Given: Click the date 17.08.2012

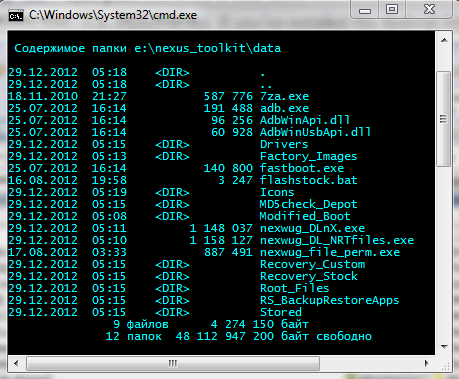Looking at the screenshot, I should (43, 252).
